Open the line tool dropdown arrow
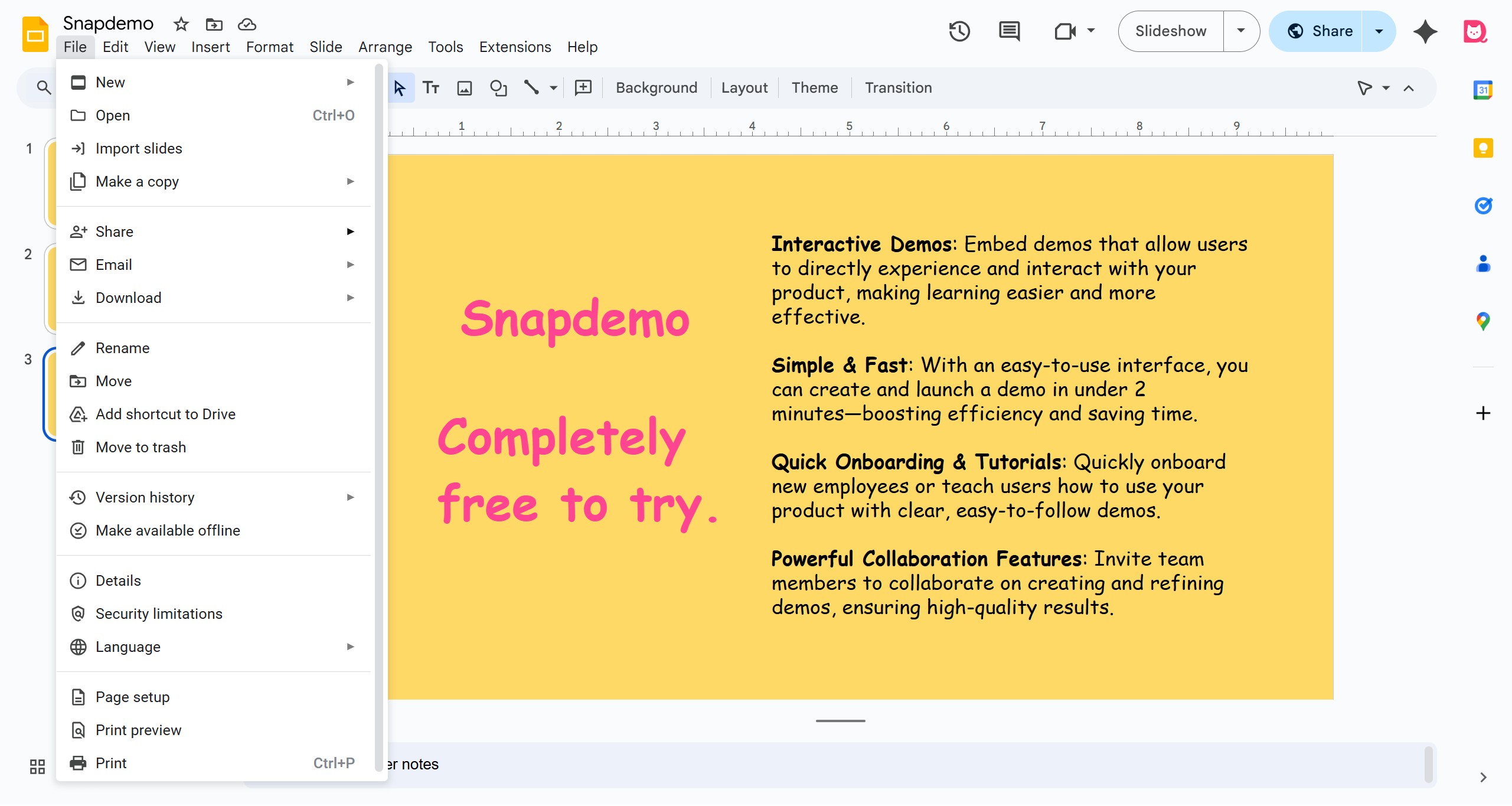This screenshot has width=1512, height=806. pos(553,88)
